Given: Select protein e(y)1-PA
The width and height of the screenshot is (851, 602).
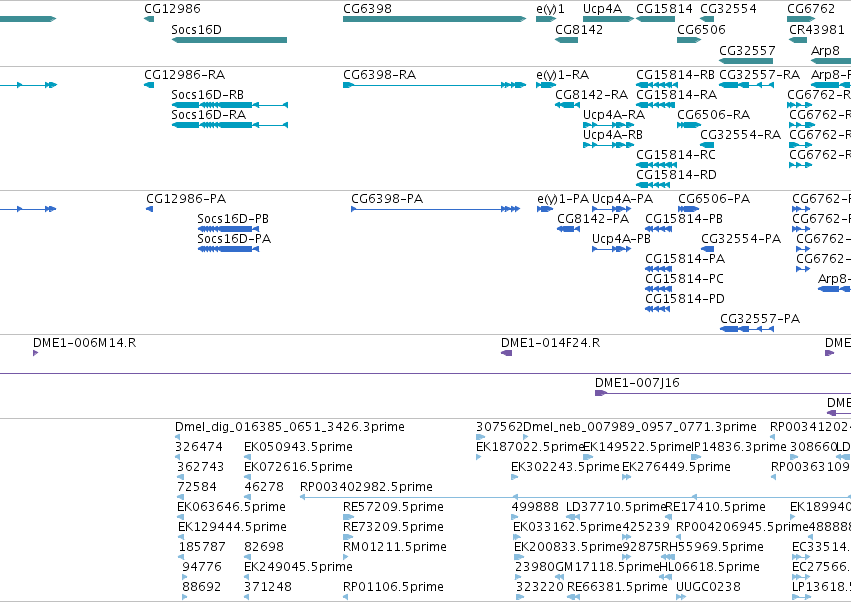Looking at the screenshot, I should (545, 209).
